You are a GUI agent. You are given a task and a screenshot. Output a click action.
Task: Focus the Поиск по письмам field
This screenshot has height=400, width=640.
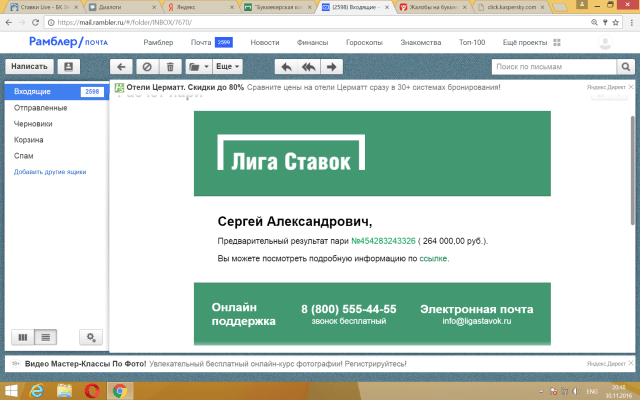pos(554,67)
